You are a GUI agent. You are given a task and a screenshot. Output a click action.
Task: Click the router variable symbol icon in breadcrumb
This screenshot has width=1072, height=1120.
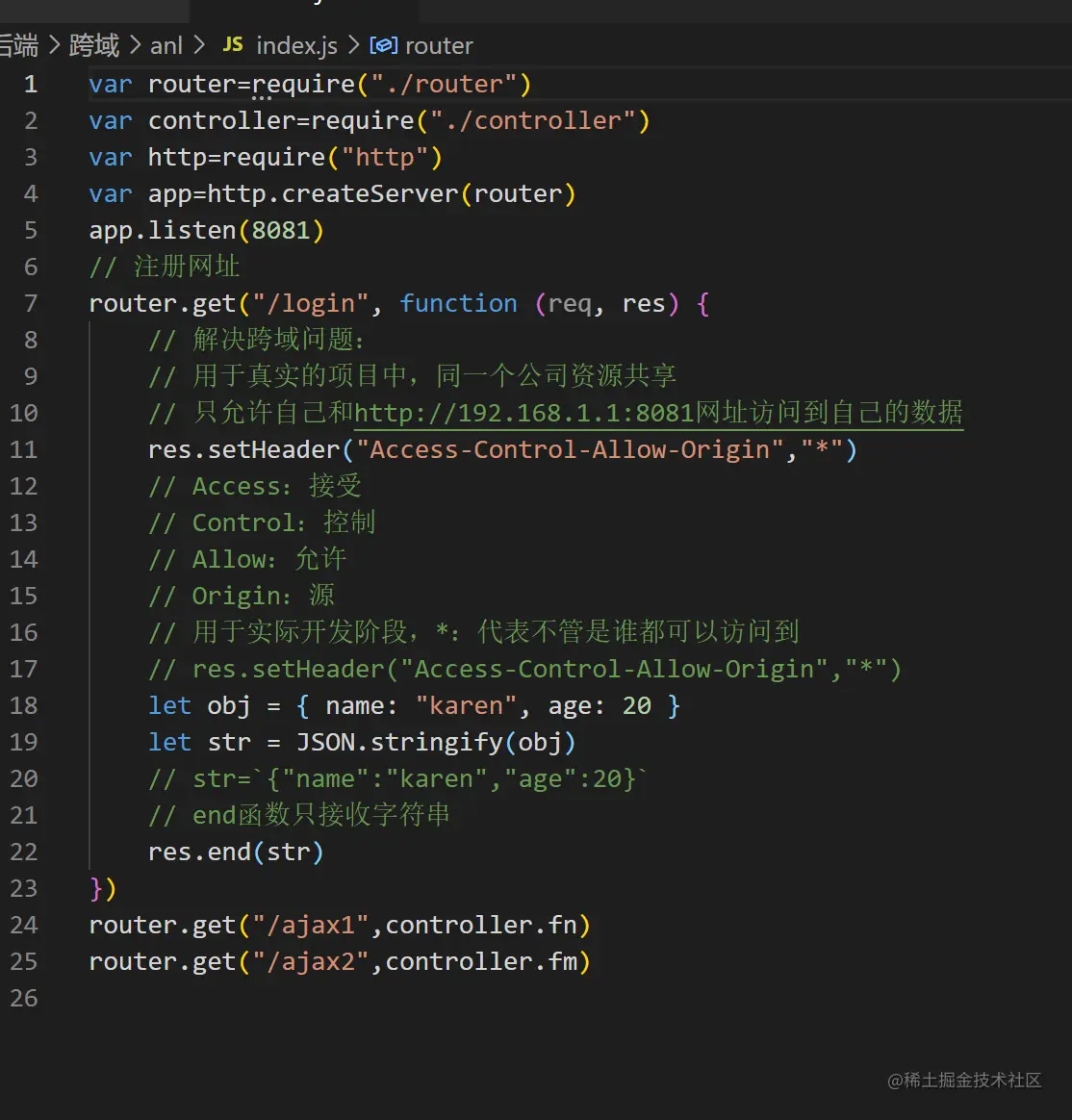pos(384,46)
